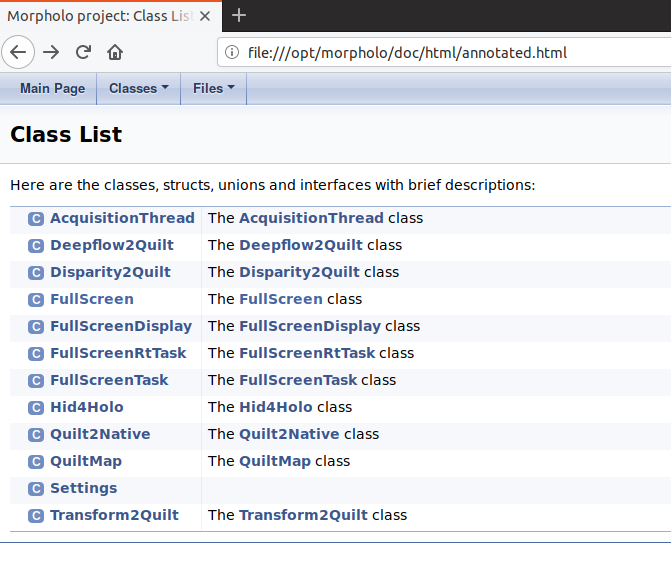Image resolution: width=671 pixels, height=573 pixels.
Task: Follow Quilt2Native link in the description column
Action: point(289,434)
